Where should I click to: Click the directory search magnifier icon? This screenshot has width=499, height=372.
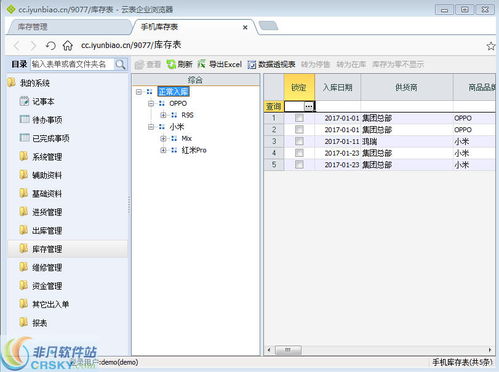[x=120, y=64]
